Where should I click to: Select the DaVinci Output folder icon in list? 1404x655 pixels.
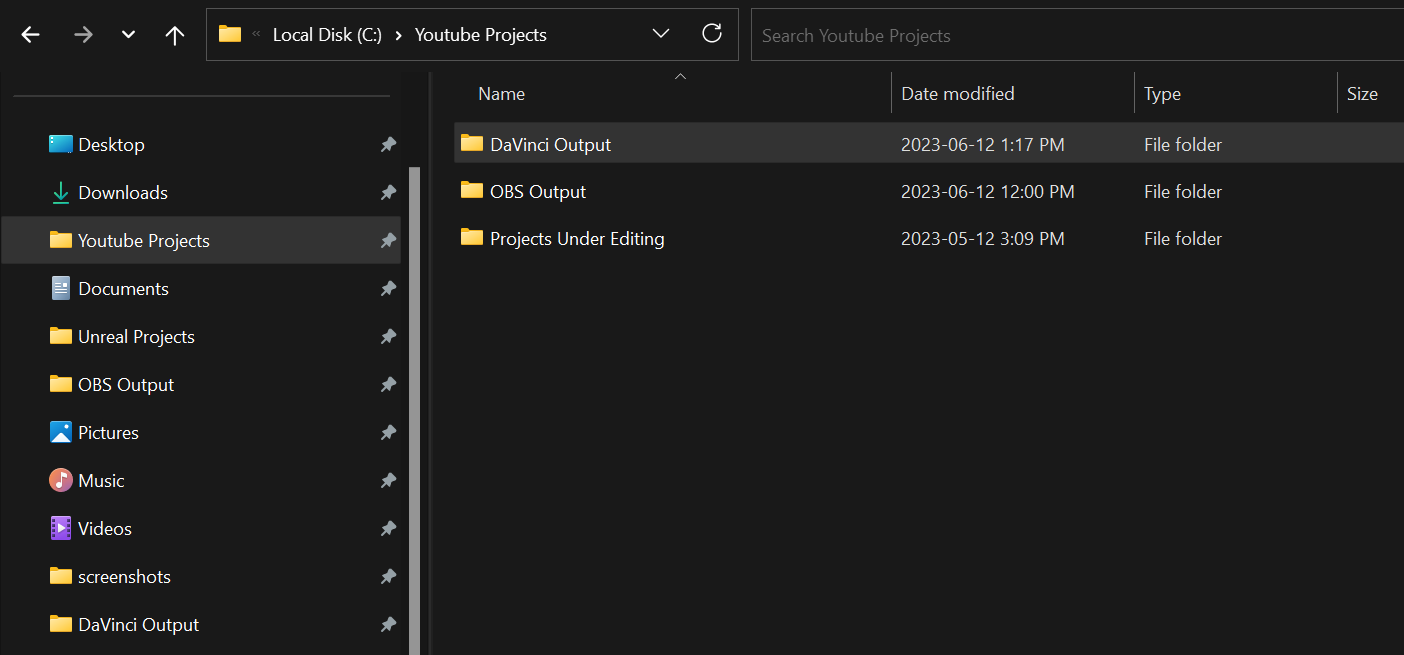472,144
